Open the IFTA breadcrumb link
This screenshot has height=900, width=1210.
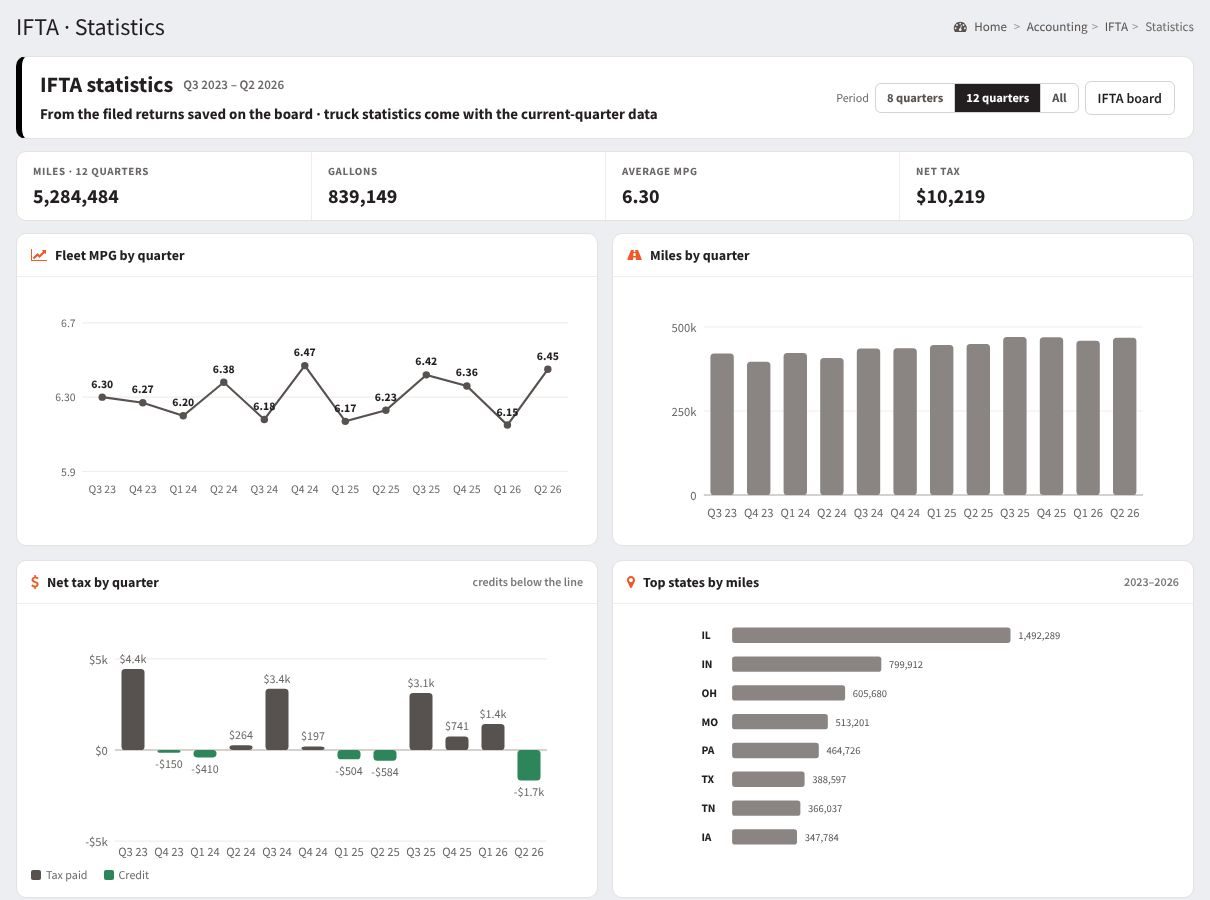pos(1116,27)
